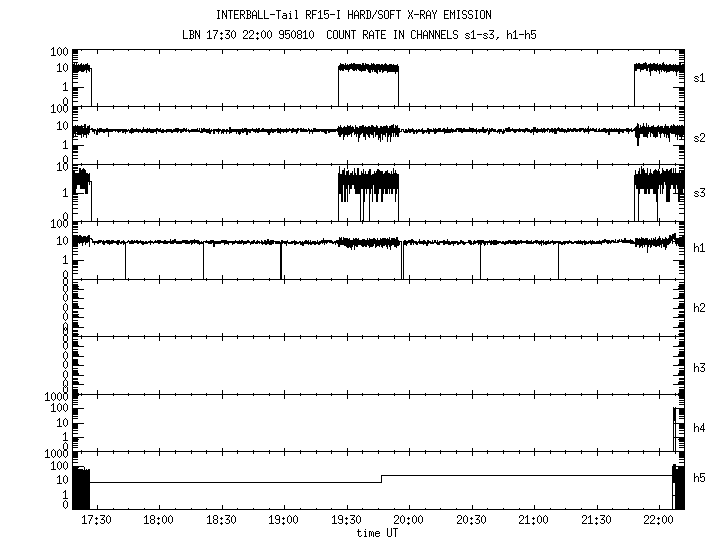Select the 22:00 time axis tick label
This screenshot has width=720, height=550.
pos(658,521)
